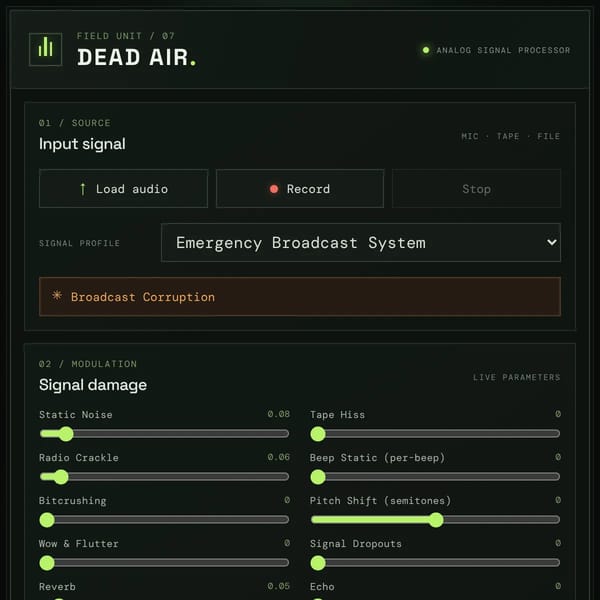The height and width of the screenshot is (600, 600).
Task: Click the green status indicator dot
Action: [x=426, y=50]
